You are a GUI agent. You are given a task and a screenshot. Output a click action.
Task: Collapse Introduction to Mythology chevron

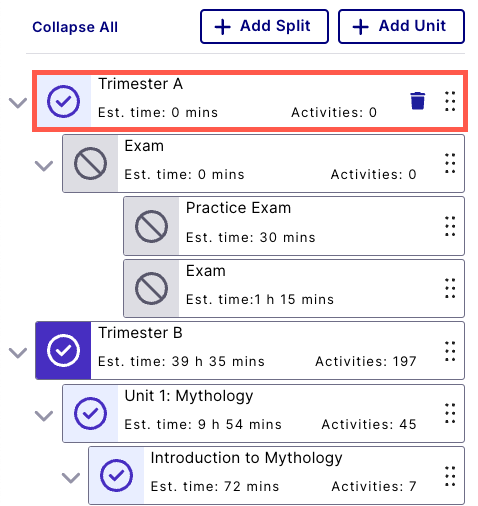(x=71, y=477)
